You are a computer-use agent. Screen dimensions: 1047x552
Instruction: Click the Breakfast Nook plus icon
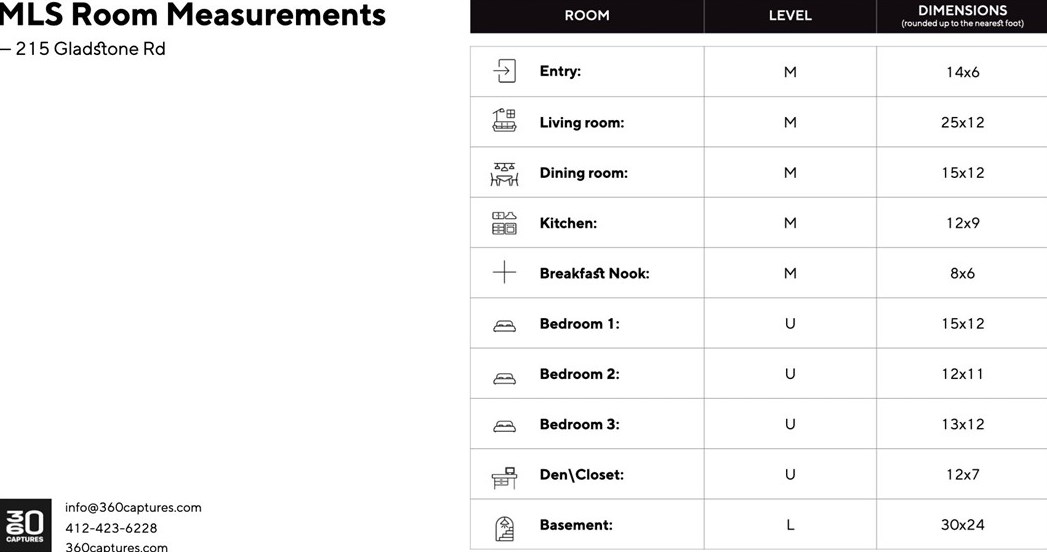(505, 272)
